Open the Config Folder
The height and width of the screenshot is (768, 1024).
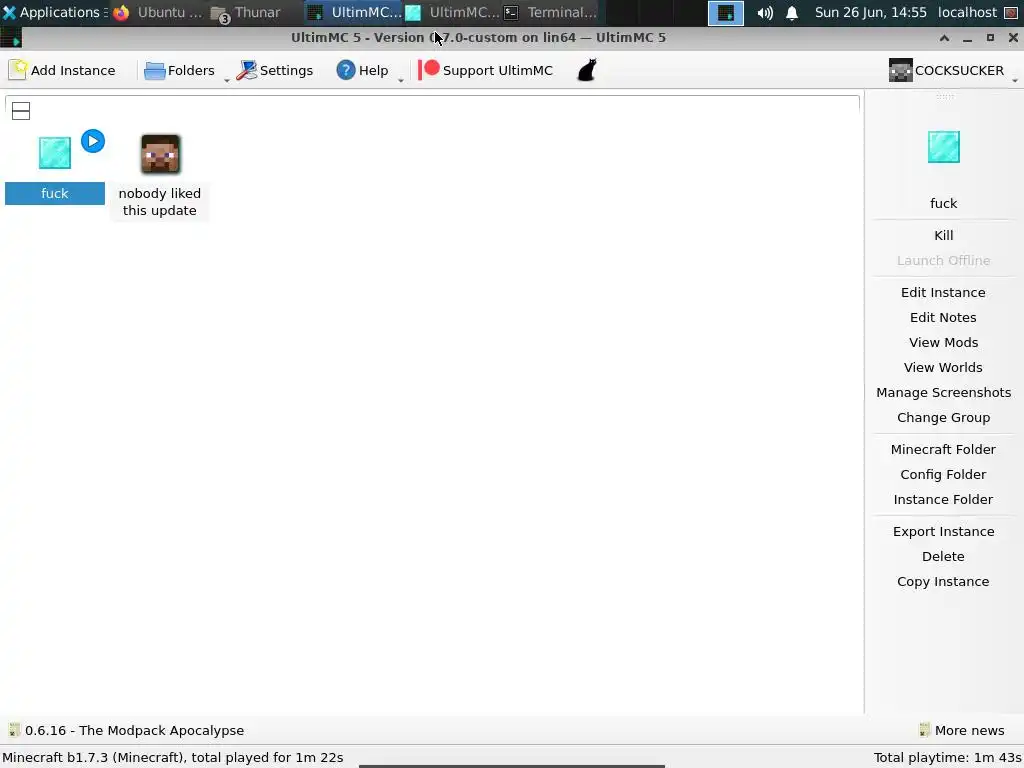[x=944, y=474]
